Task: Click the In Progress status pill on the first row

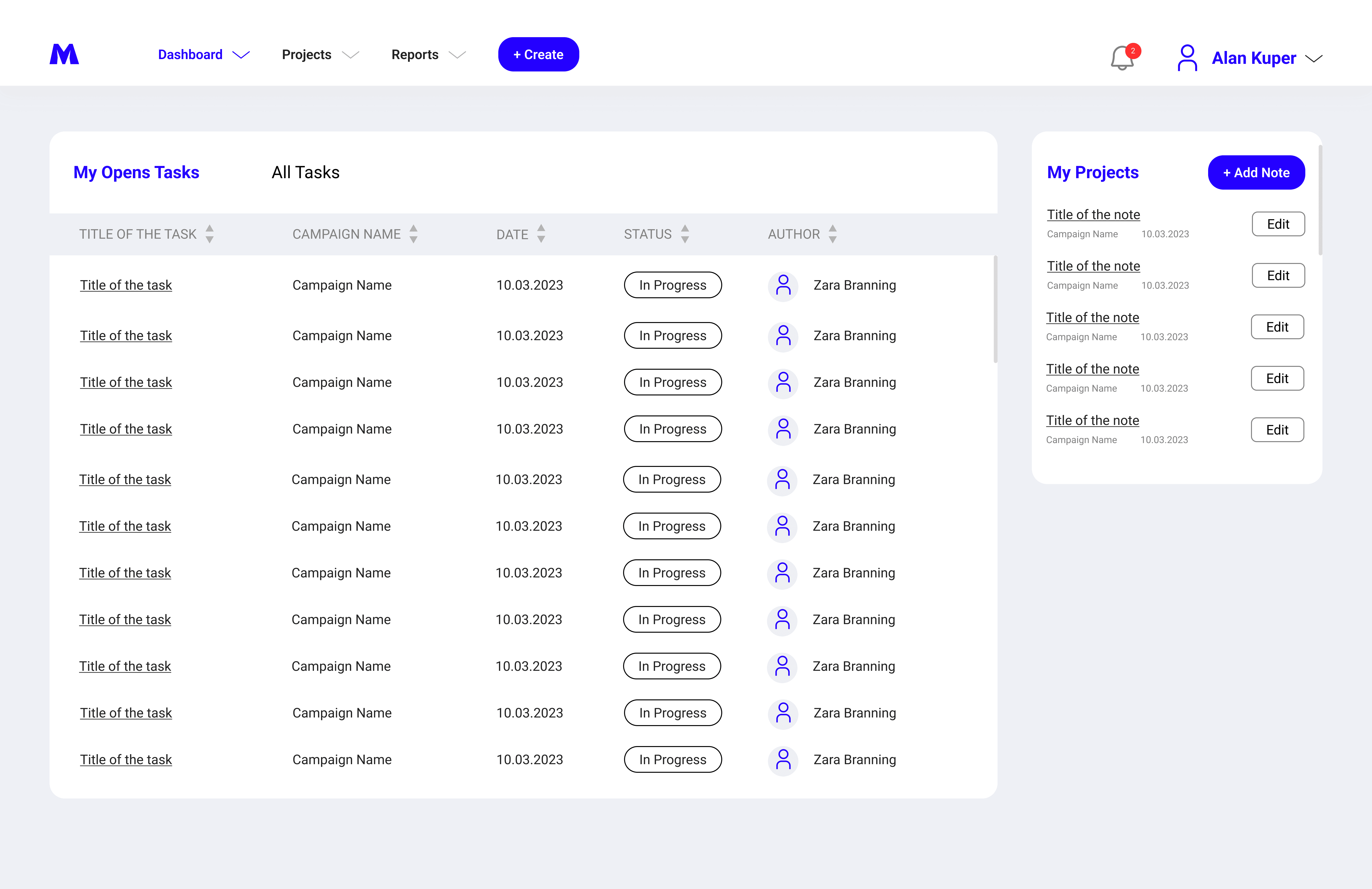Action: point(672,285)
